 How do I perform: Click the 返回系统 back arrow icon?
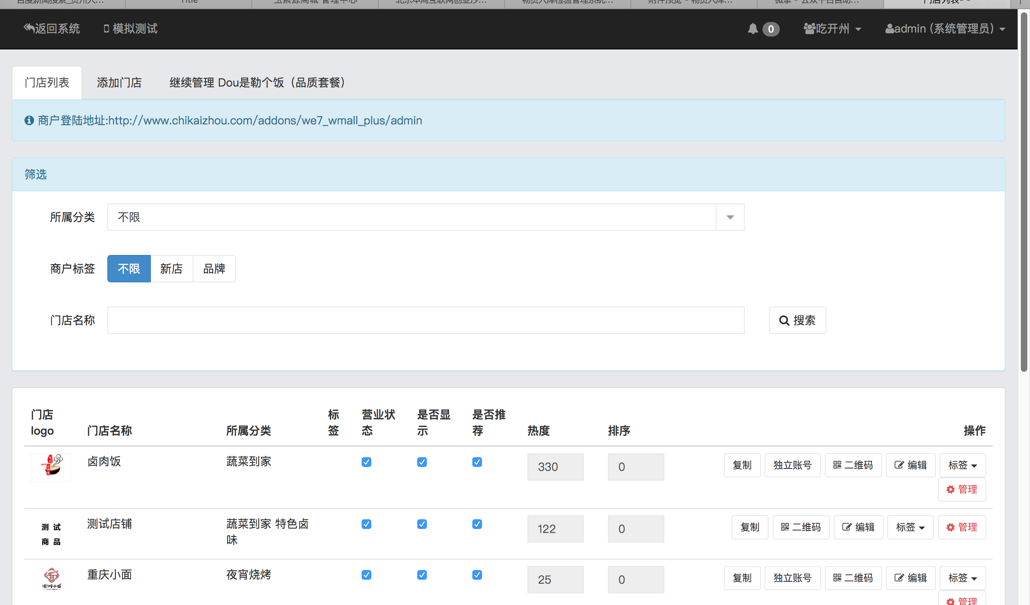click(x=29, y=29)
